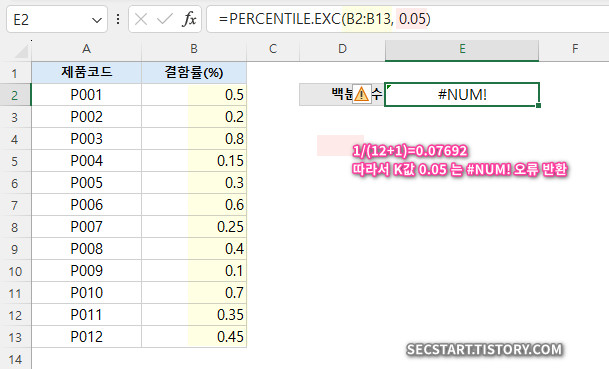Select the 0.5 value cell
The width and height of the screenshot is (609, 369).
pos(194,95)
